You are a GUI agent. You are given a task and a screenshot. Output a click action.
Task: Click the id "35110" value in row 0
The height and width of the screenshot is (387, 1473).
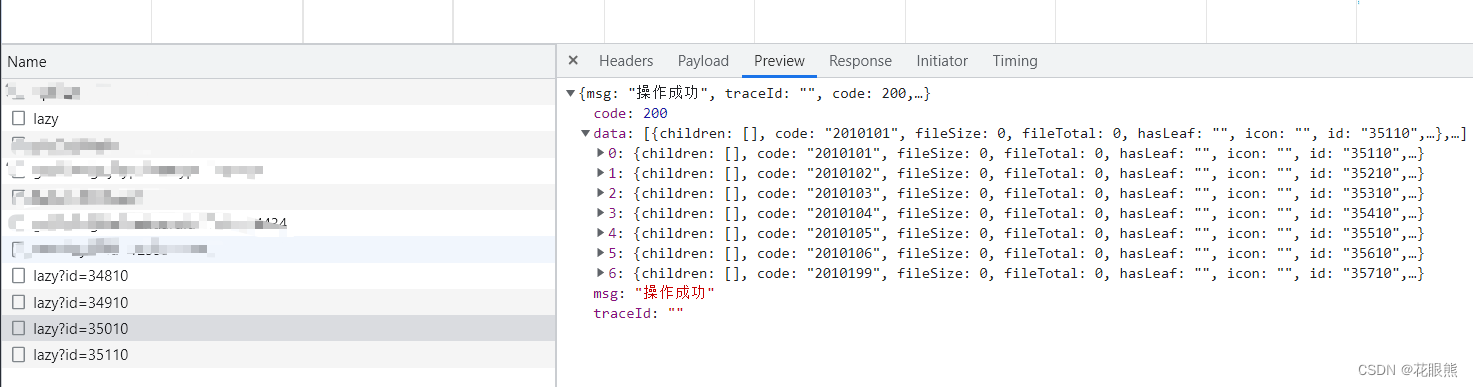pyautogui.click(x=1377, y=153)
